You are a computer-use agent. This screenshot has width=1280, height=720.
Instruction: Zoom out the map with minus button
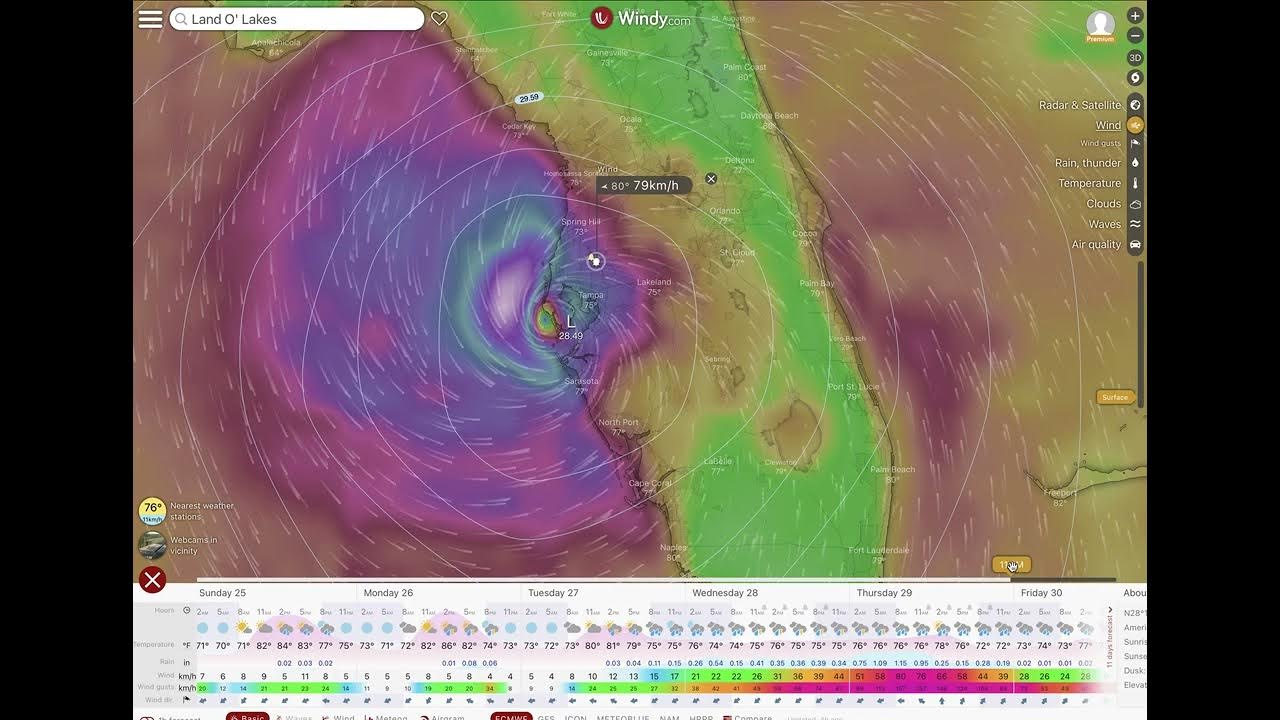click(1135, 35)
